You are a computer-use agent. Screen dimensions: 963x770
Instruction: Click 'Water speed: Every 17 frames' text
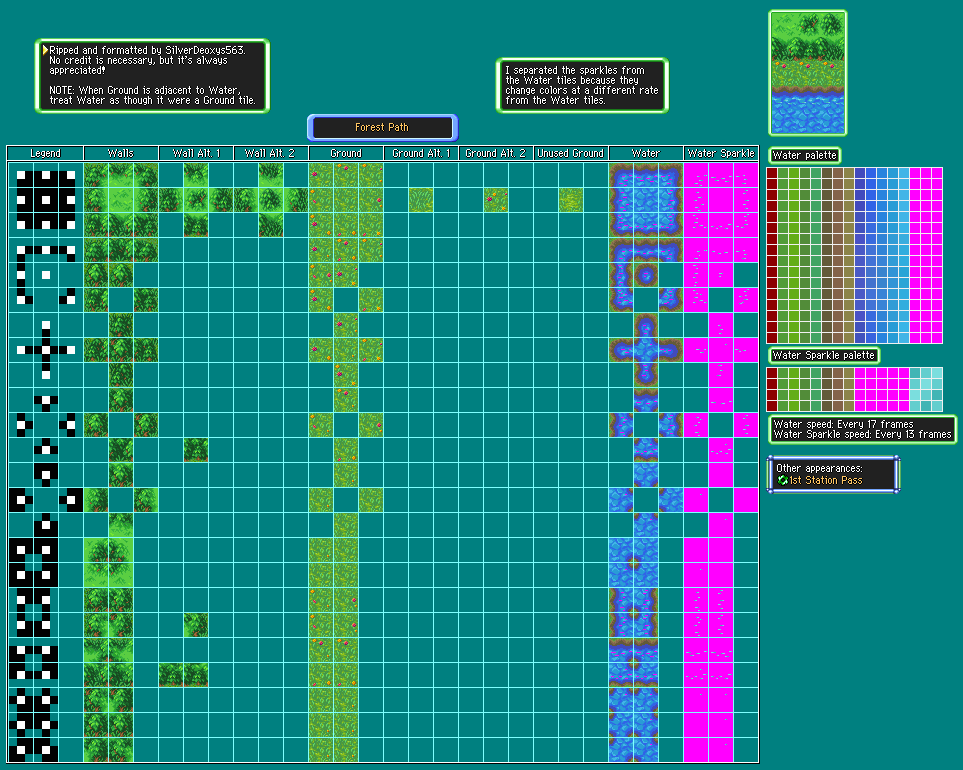843,424
